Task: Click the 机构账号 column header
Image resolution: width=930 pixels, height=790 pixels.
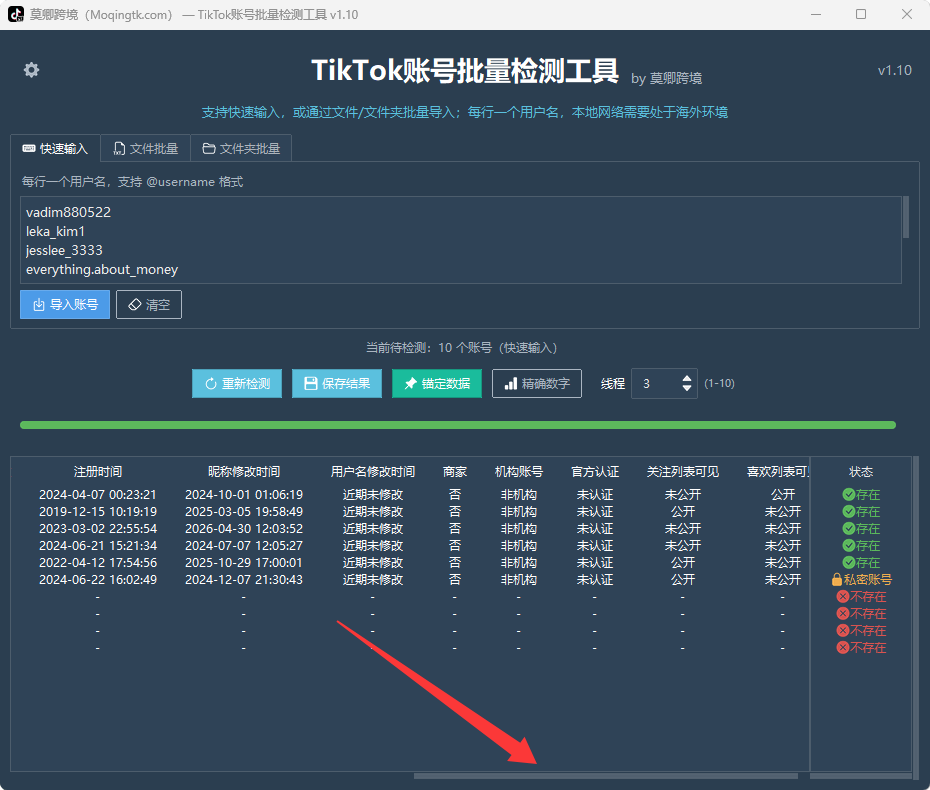Action: 518,472
